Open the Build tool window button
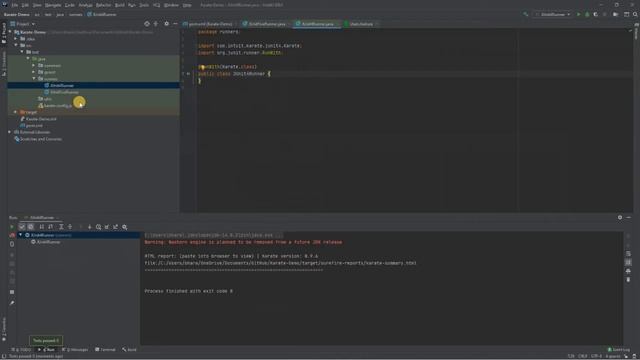 coord(129,350)
